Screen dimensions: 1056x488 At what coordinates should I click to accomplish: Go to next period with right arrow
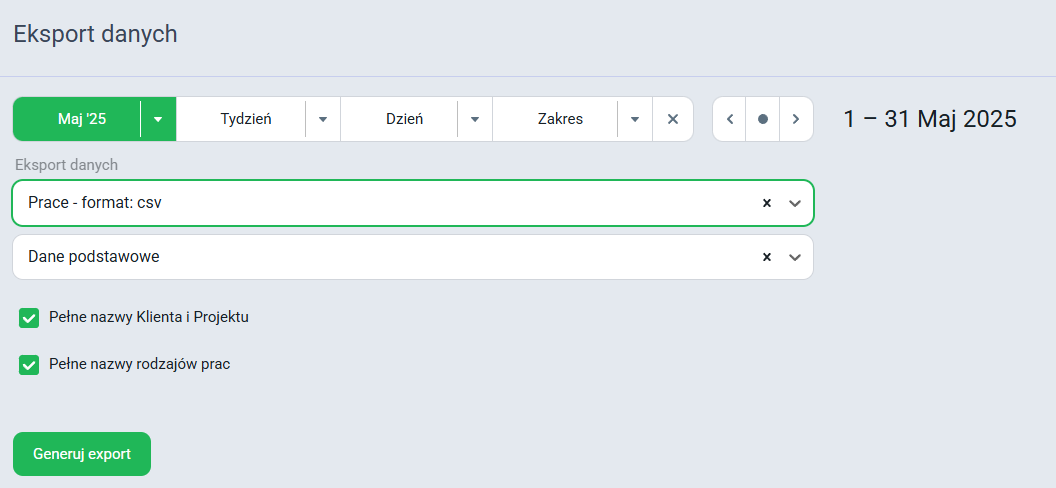796,119
